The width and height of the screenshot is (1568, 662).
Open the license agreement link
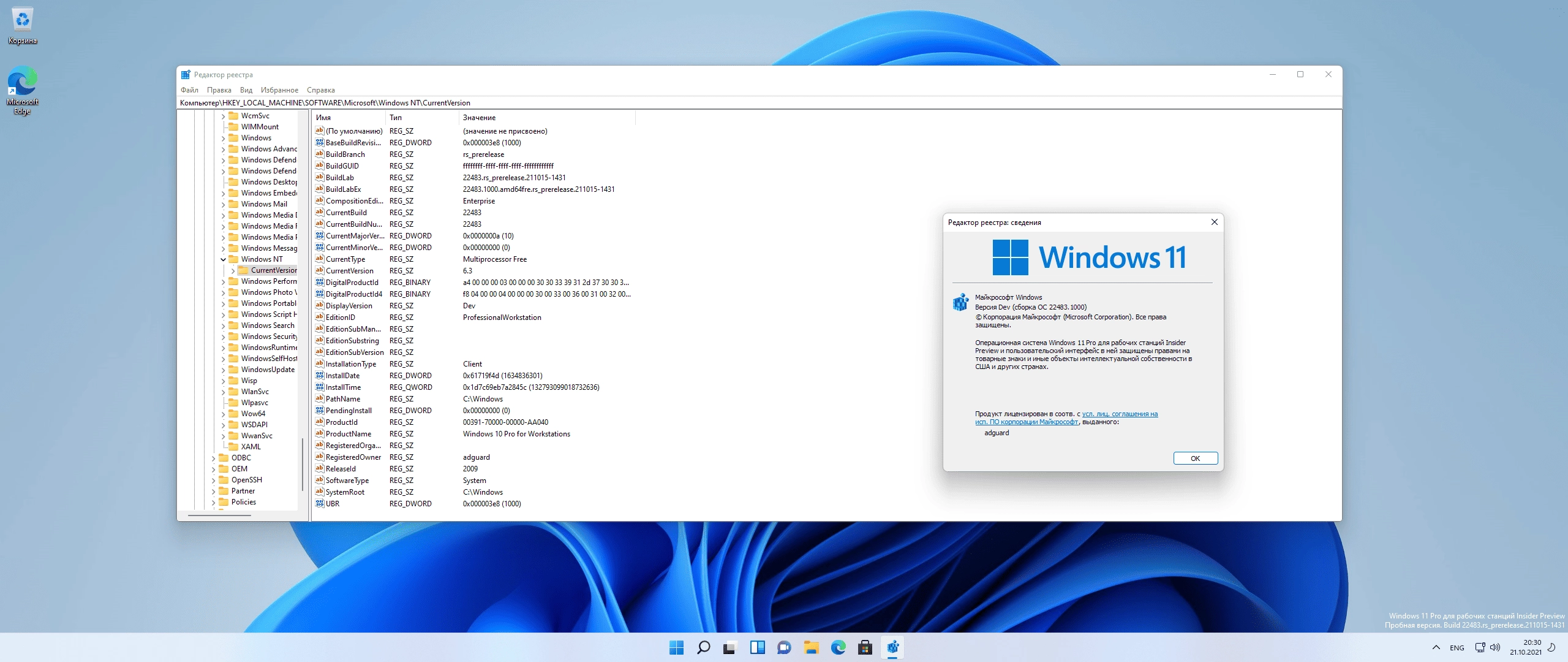click(1066, 418)
